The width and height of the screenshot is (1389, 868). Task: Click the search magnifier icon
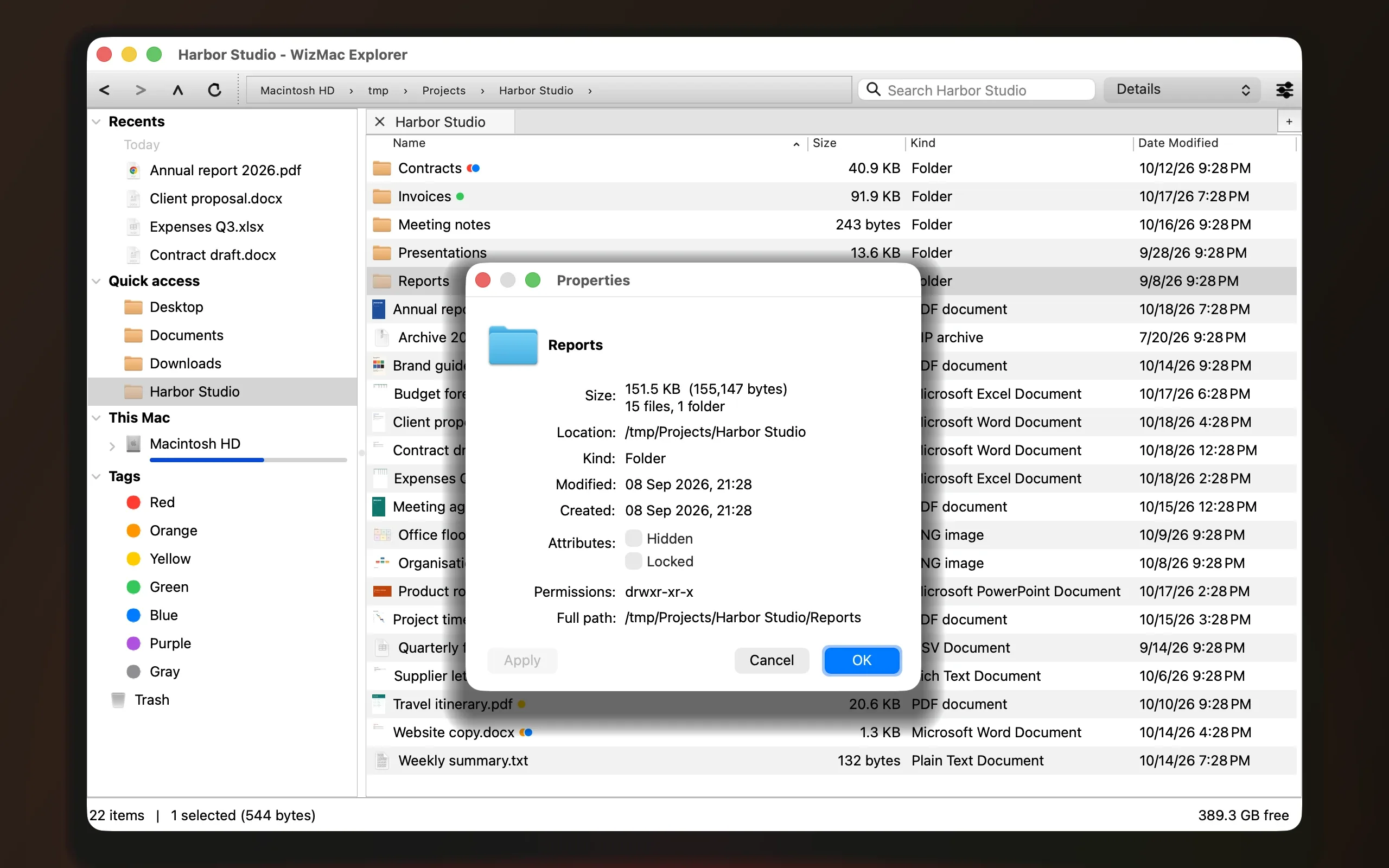point(873,90)
